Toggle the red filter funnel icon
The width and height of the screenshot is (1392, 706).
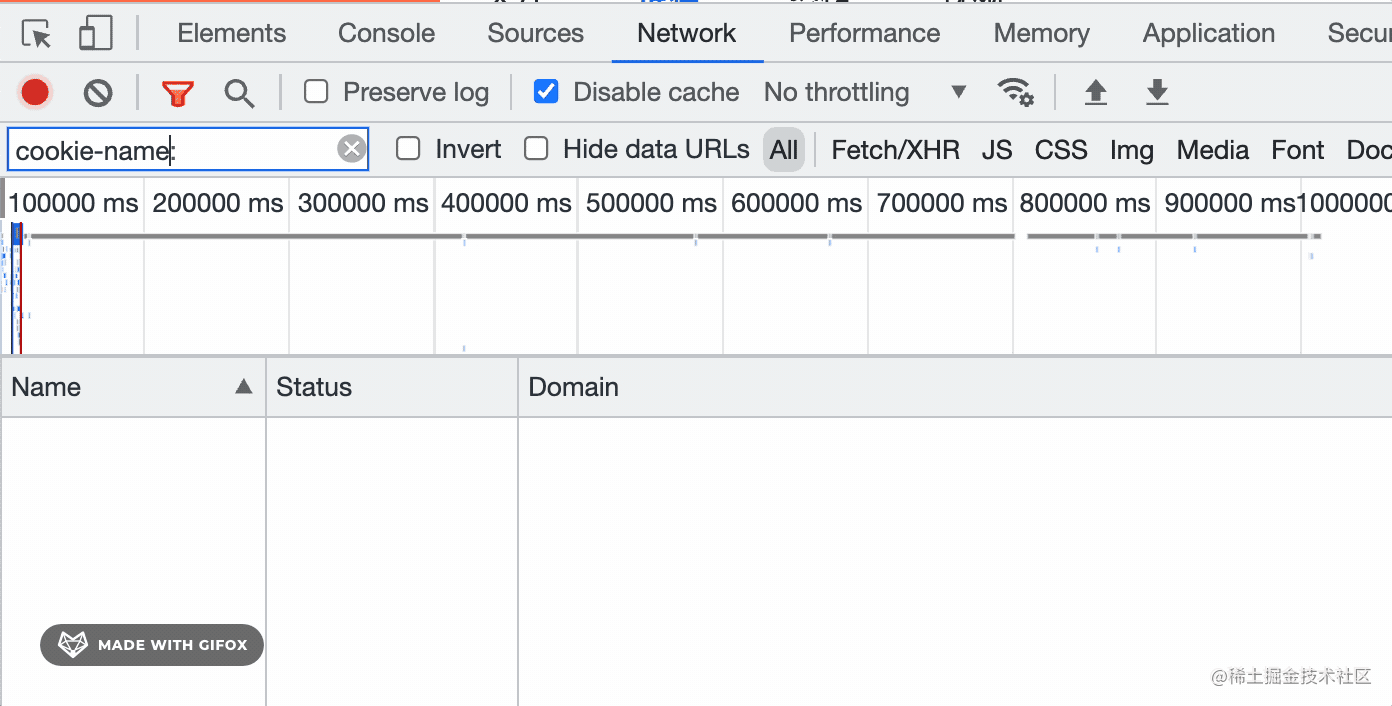click(178, 93)
